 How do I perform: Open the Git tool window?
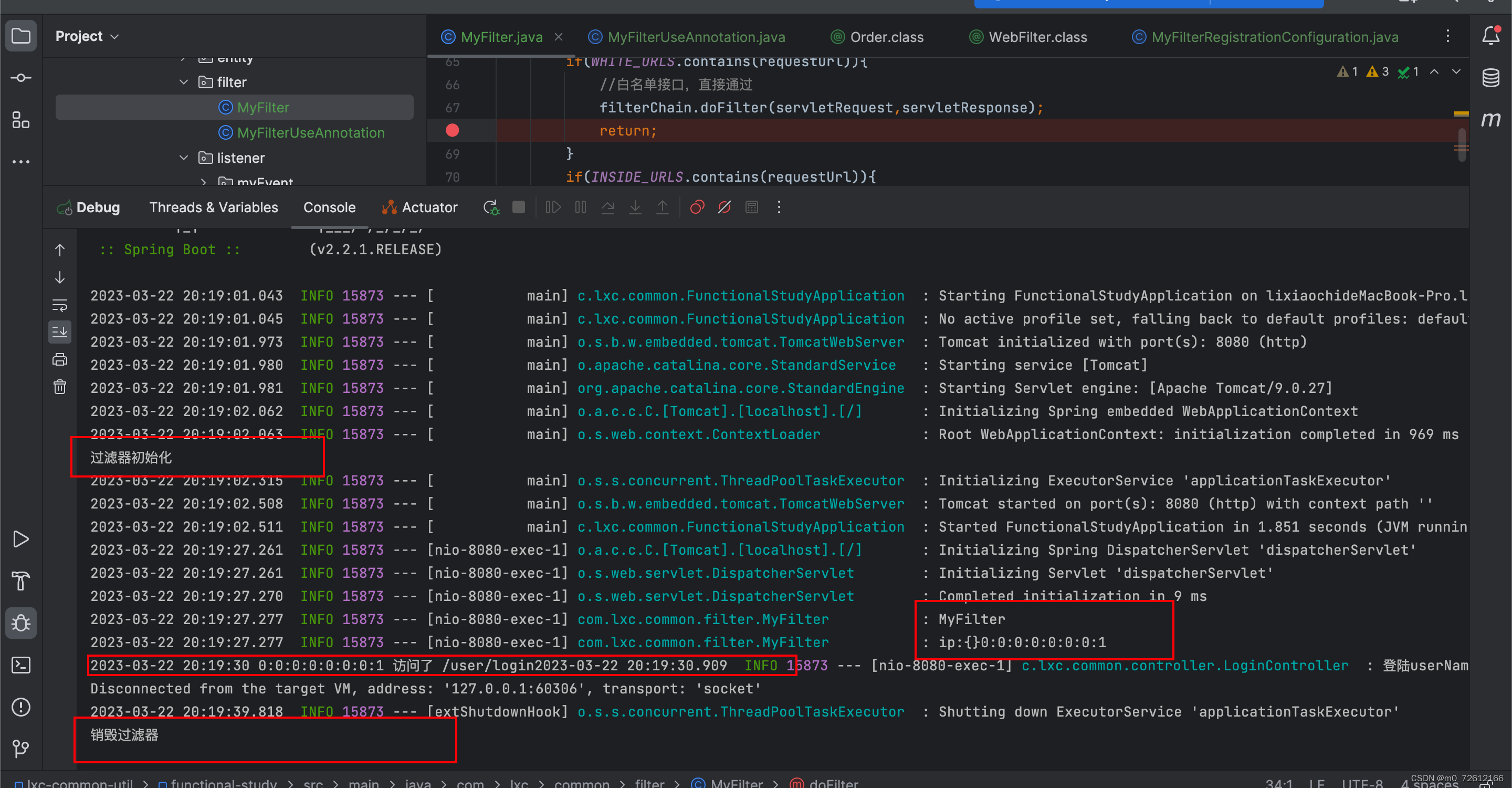tap(21, 748)
